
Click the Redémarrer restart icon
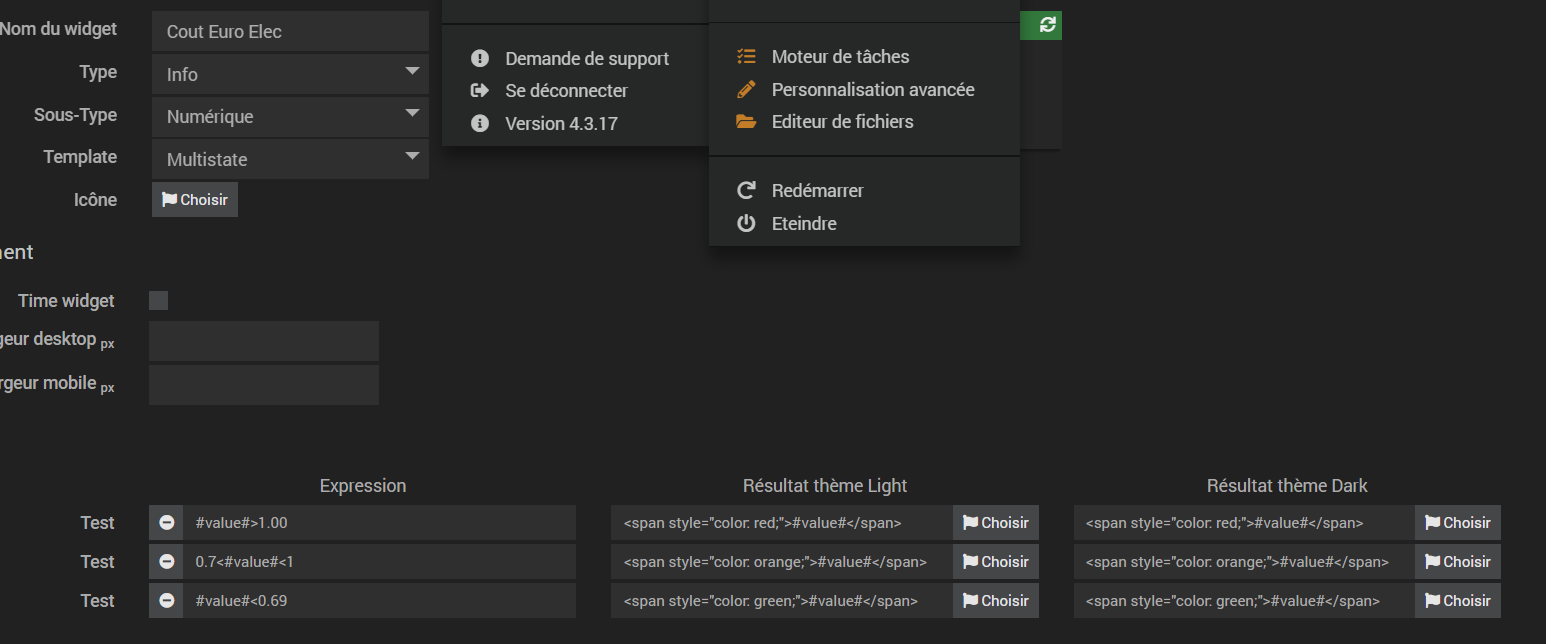pos(746,191)
